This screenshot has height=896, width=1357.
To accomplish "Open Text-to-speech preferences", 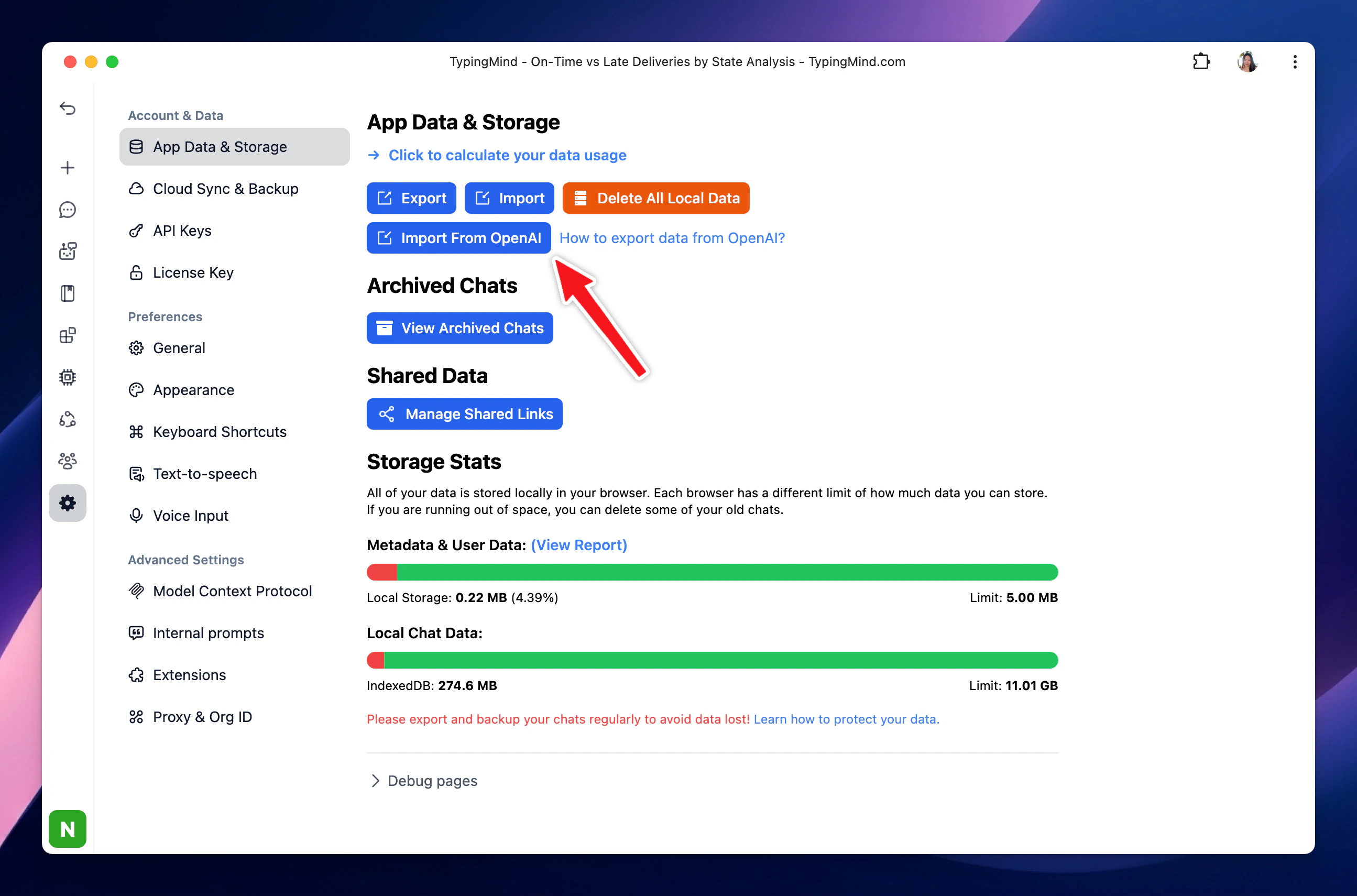I will coord(234,474).
